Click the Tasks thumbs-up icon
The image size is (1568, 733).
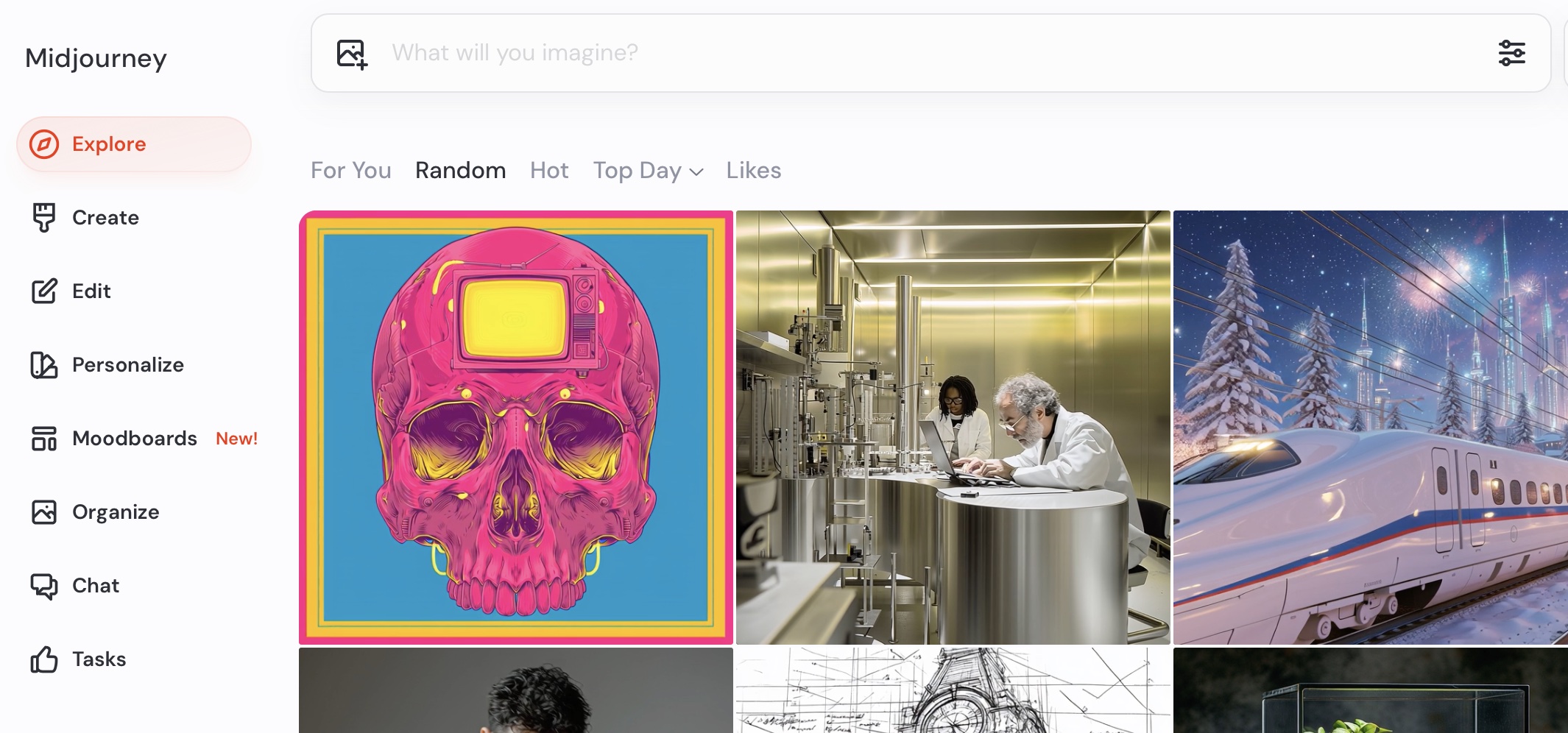[x=44, y=659]
